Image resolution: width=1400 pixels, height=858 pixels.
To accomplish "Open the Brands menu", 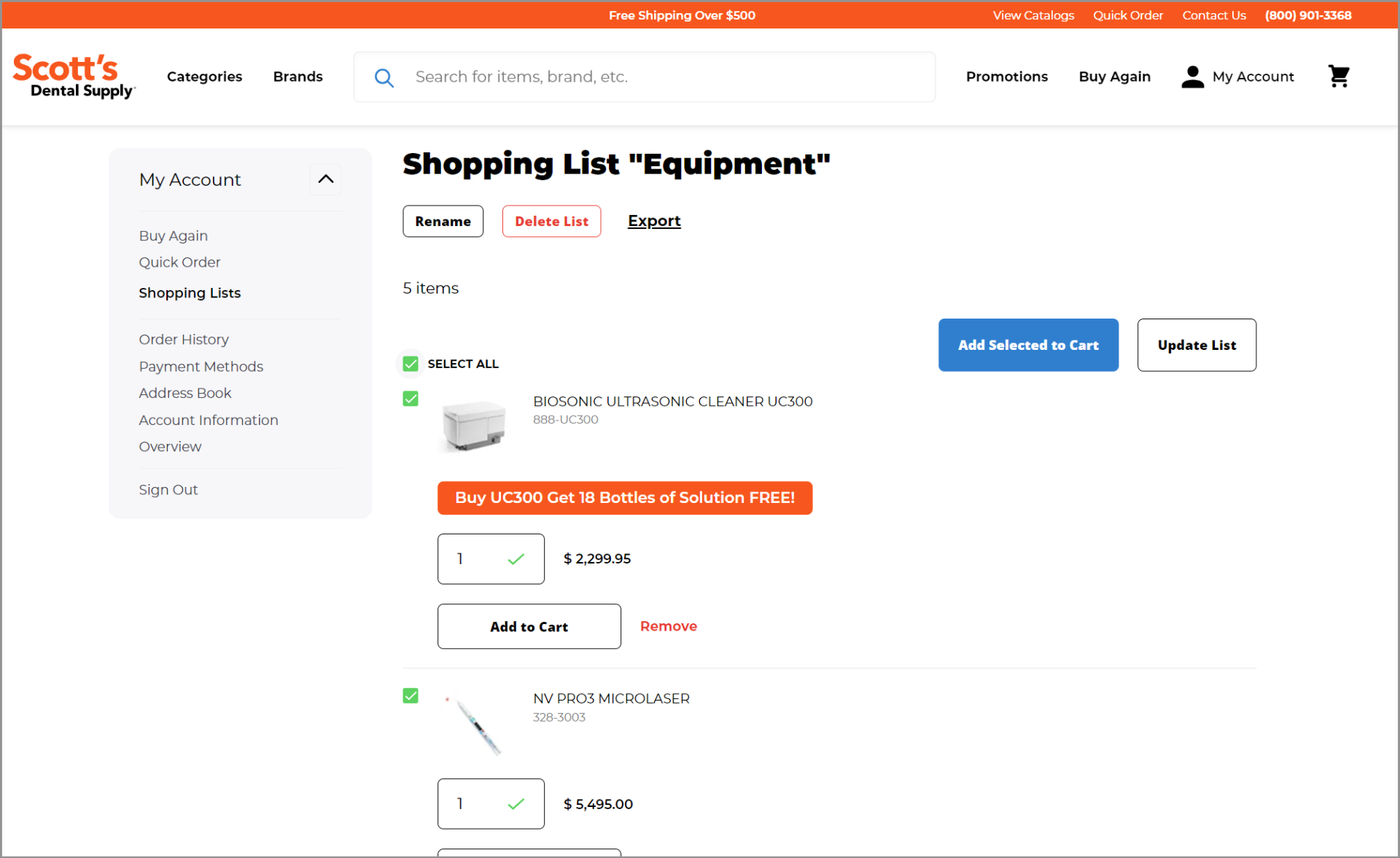I will [297, 77].
